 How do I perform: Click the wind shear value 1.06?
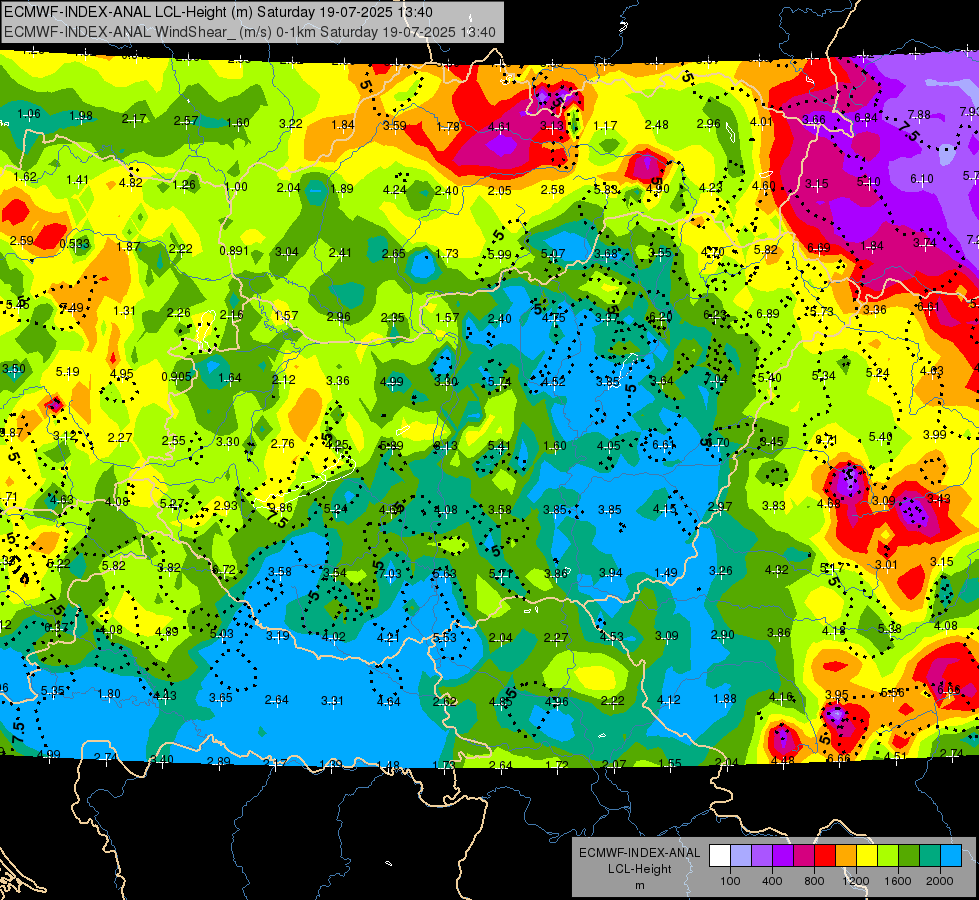point(29,114)
